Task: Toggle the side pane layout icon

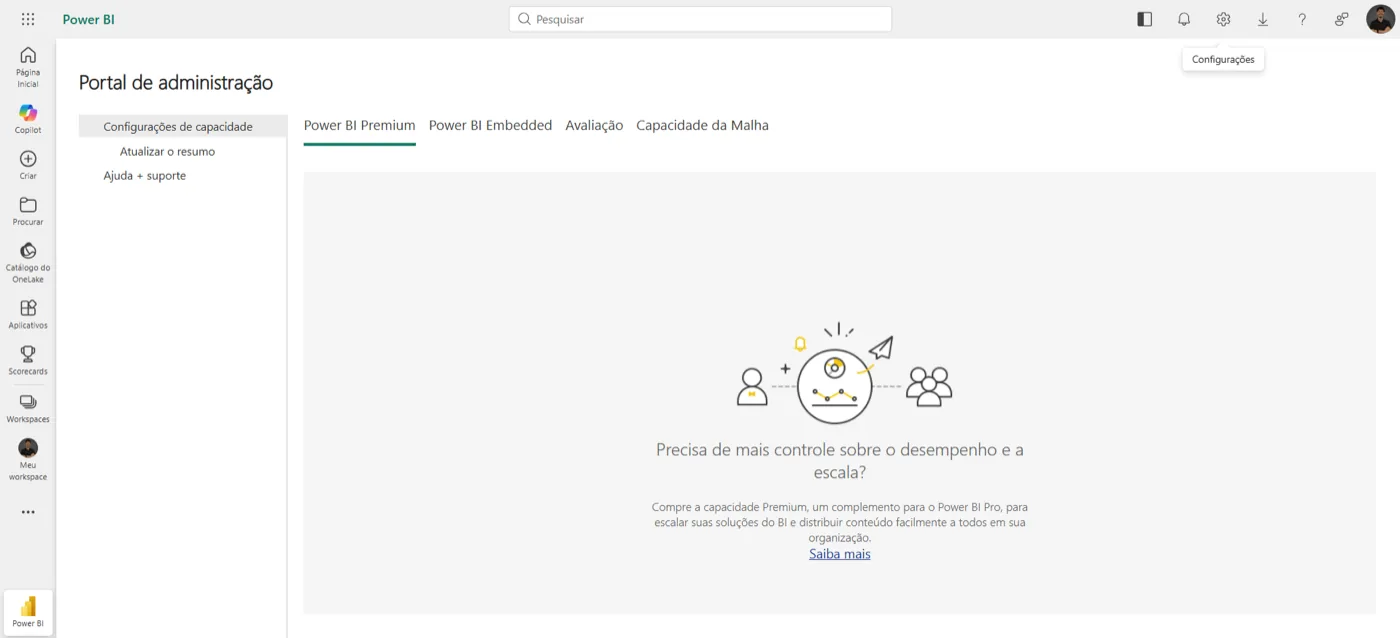Action: coord(1145,19)
